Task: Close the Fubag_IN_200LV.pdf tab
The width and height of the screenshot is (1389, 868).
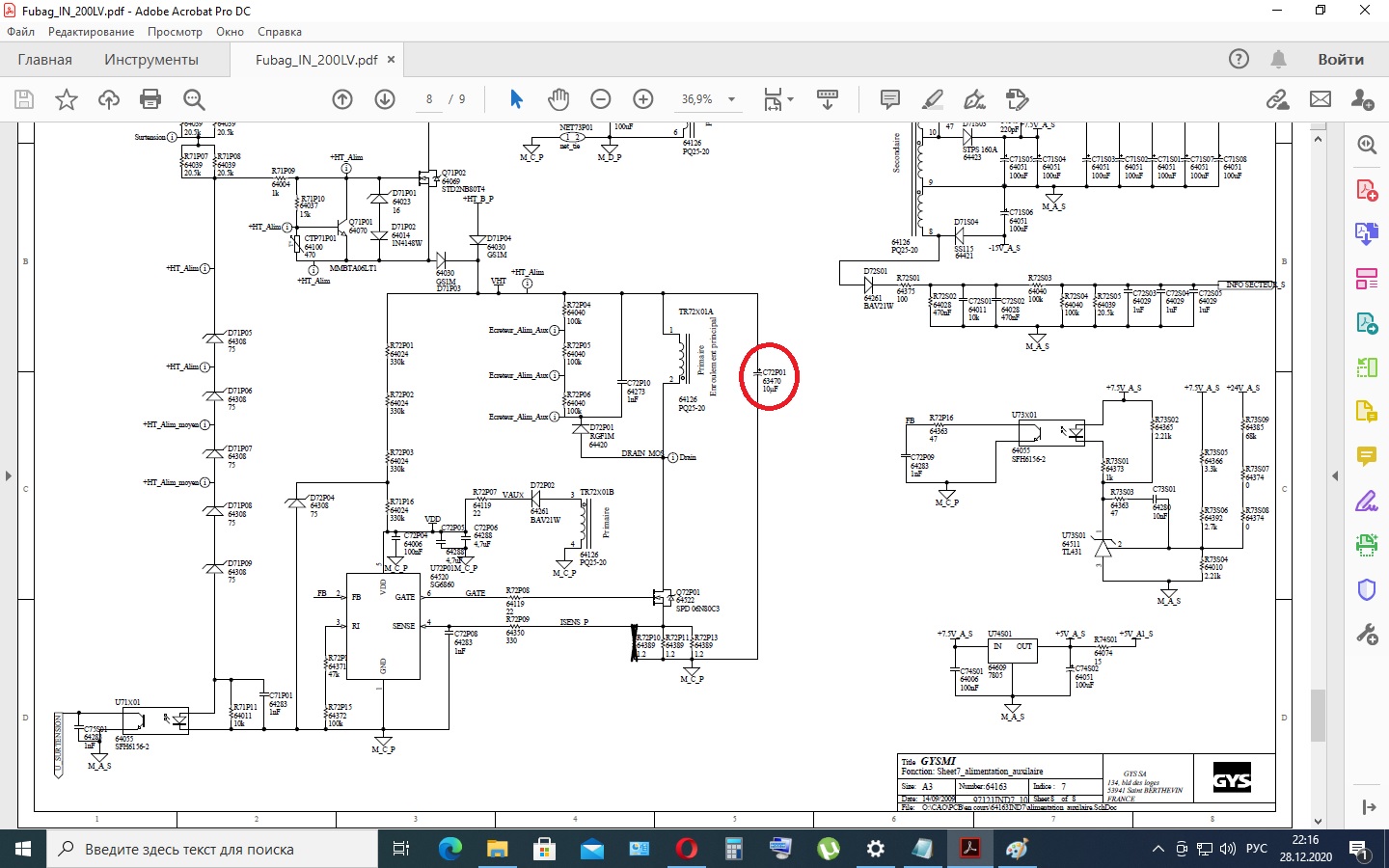Action: (391, 60)
